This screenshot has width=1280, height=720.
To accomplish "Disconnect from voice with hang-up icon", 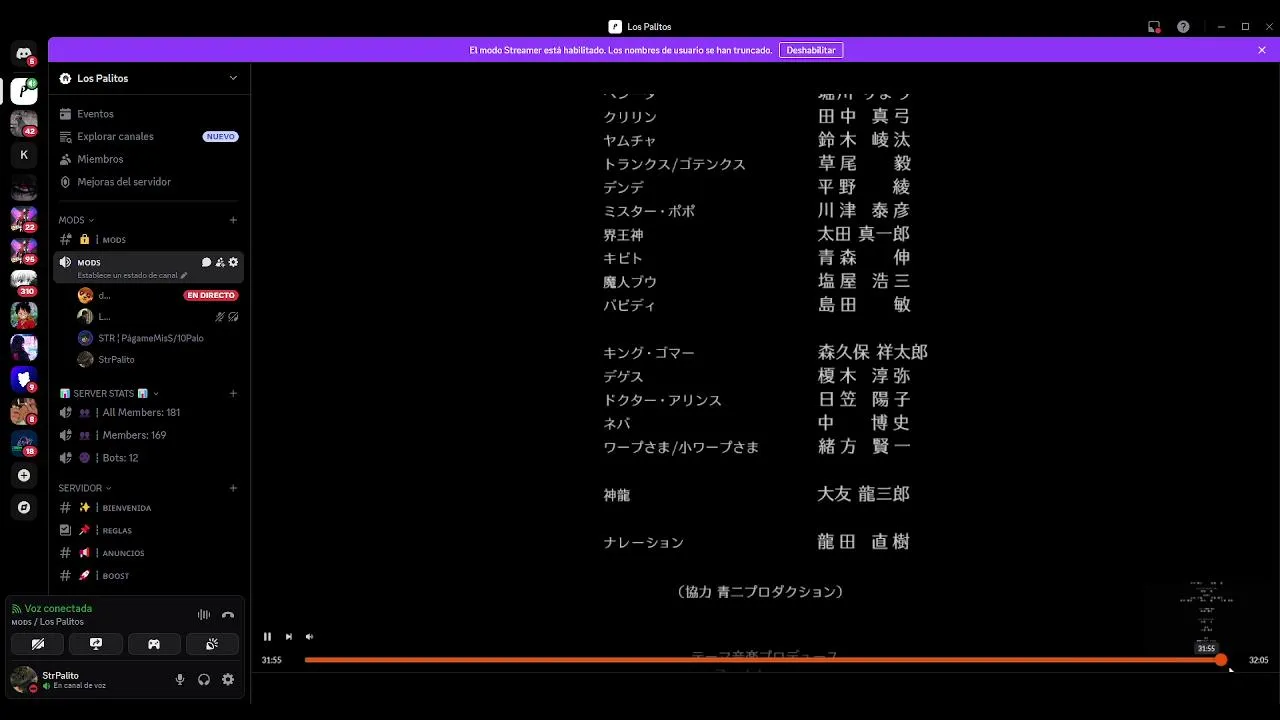I will click(228, 615).
